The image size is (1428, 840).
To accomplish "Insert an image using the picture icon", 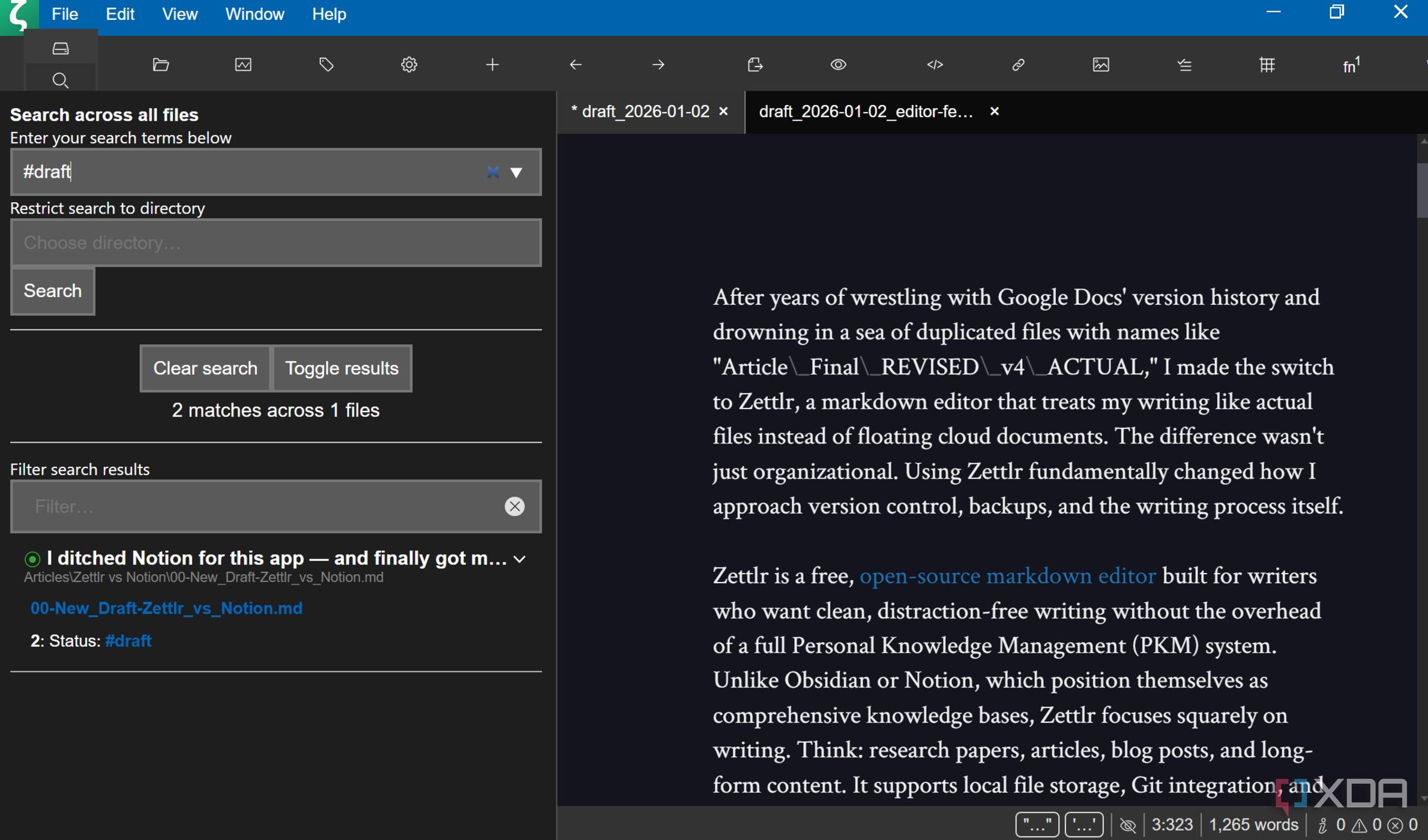I will point(1101,64).
